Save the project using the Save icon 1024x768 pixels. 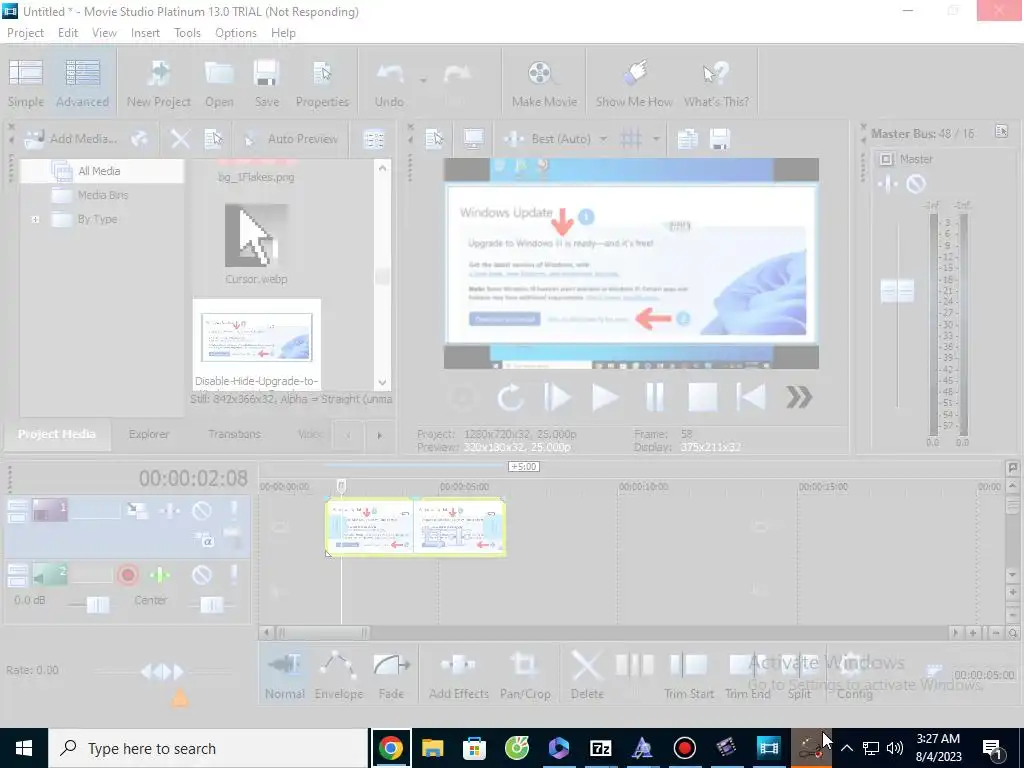(x=266, y=83)
